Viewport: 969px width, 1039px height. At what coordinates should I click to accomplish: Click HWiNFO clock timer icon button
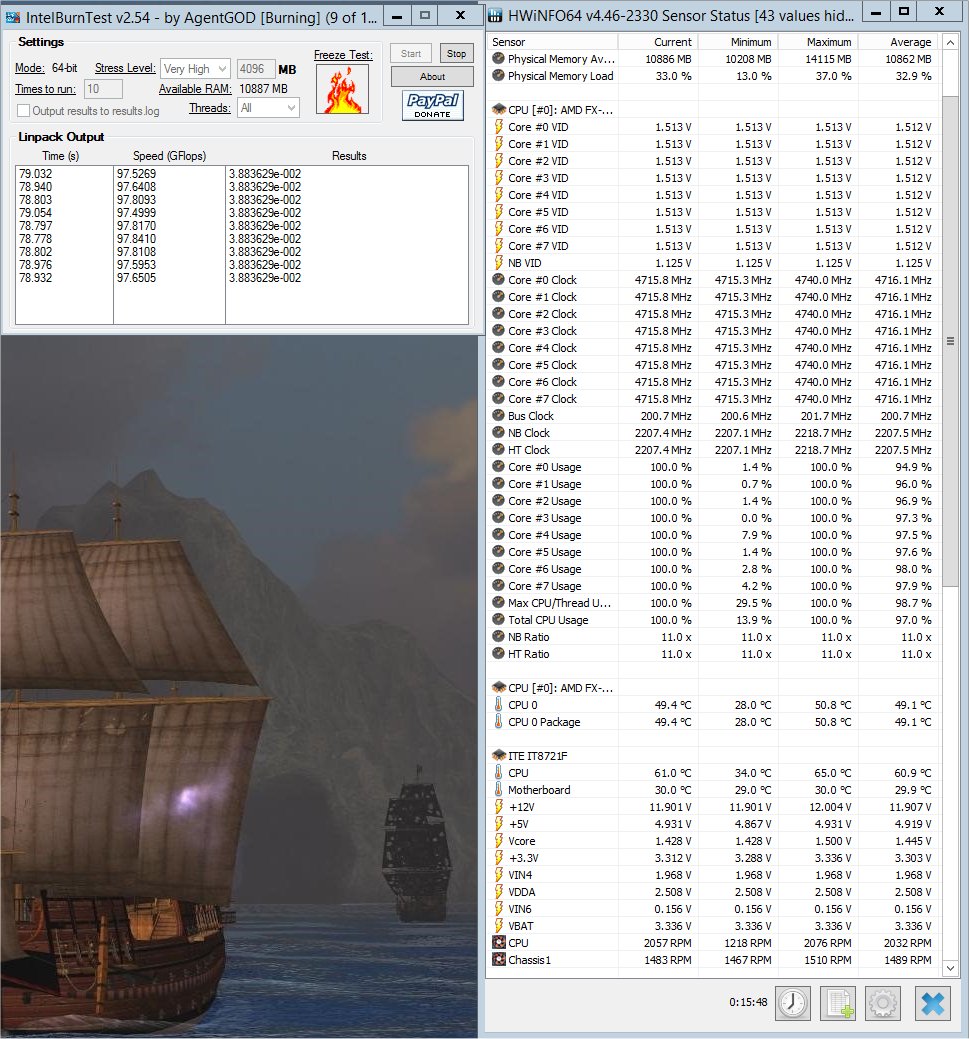[793, 1003]
